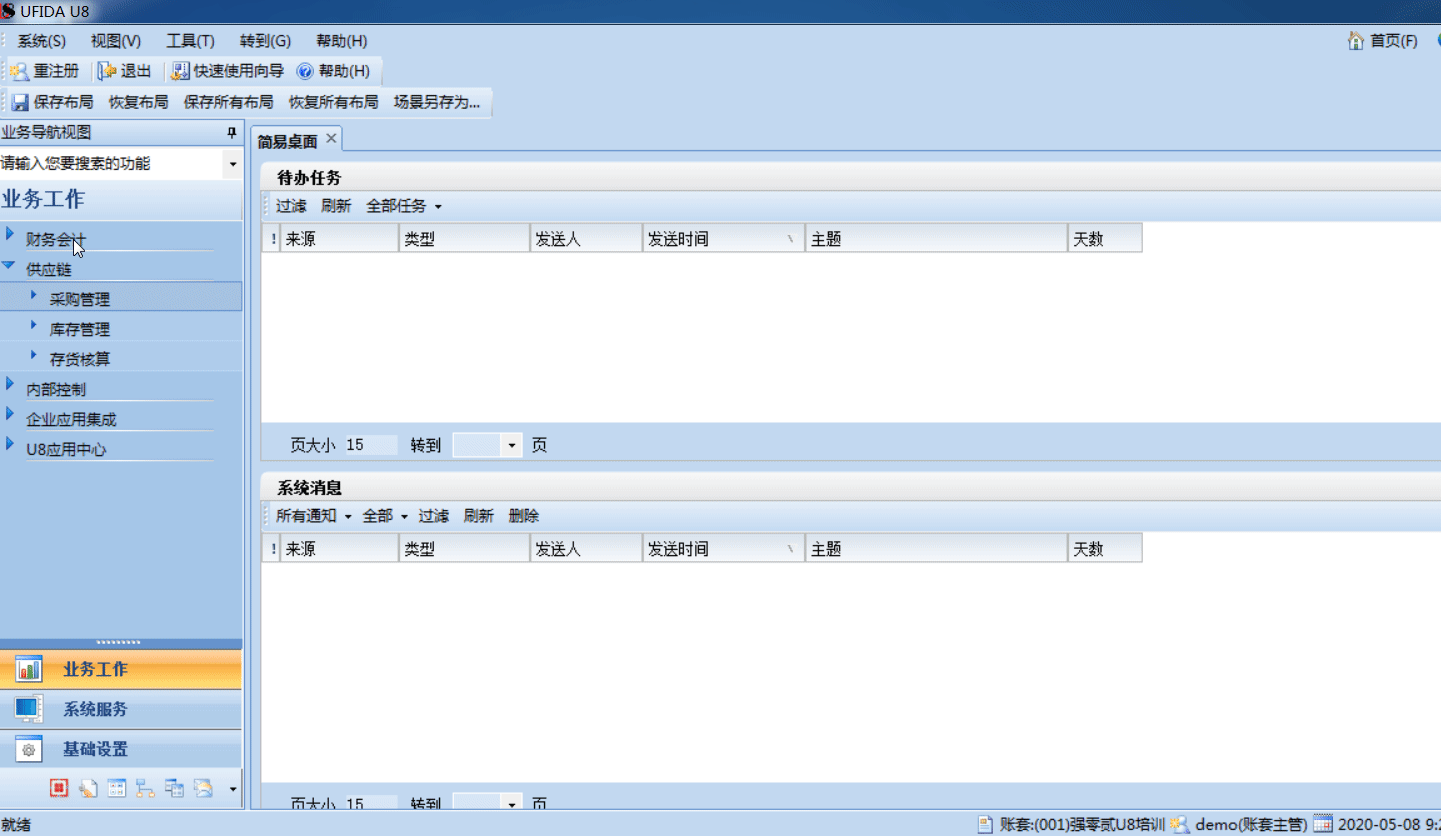Screen dimensions: 1441x836
Task: Click 删除 in the 系统消息 toolbar
Action: click(x=523, y=516)
